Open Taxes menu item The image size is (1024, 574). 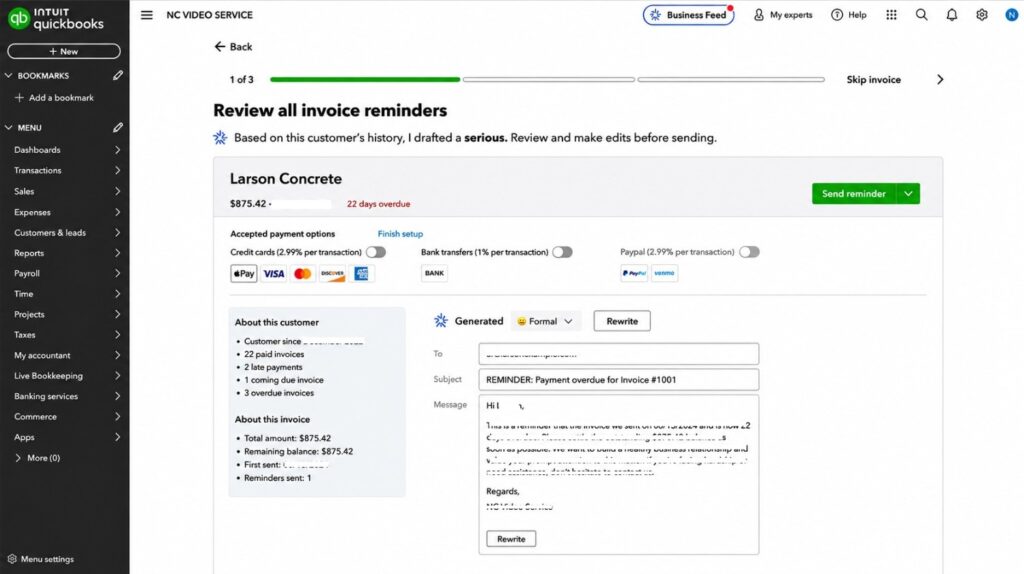coord(65,334)
